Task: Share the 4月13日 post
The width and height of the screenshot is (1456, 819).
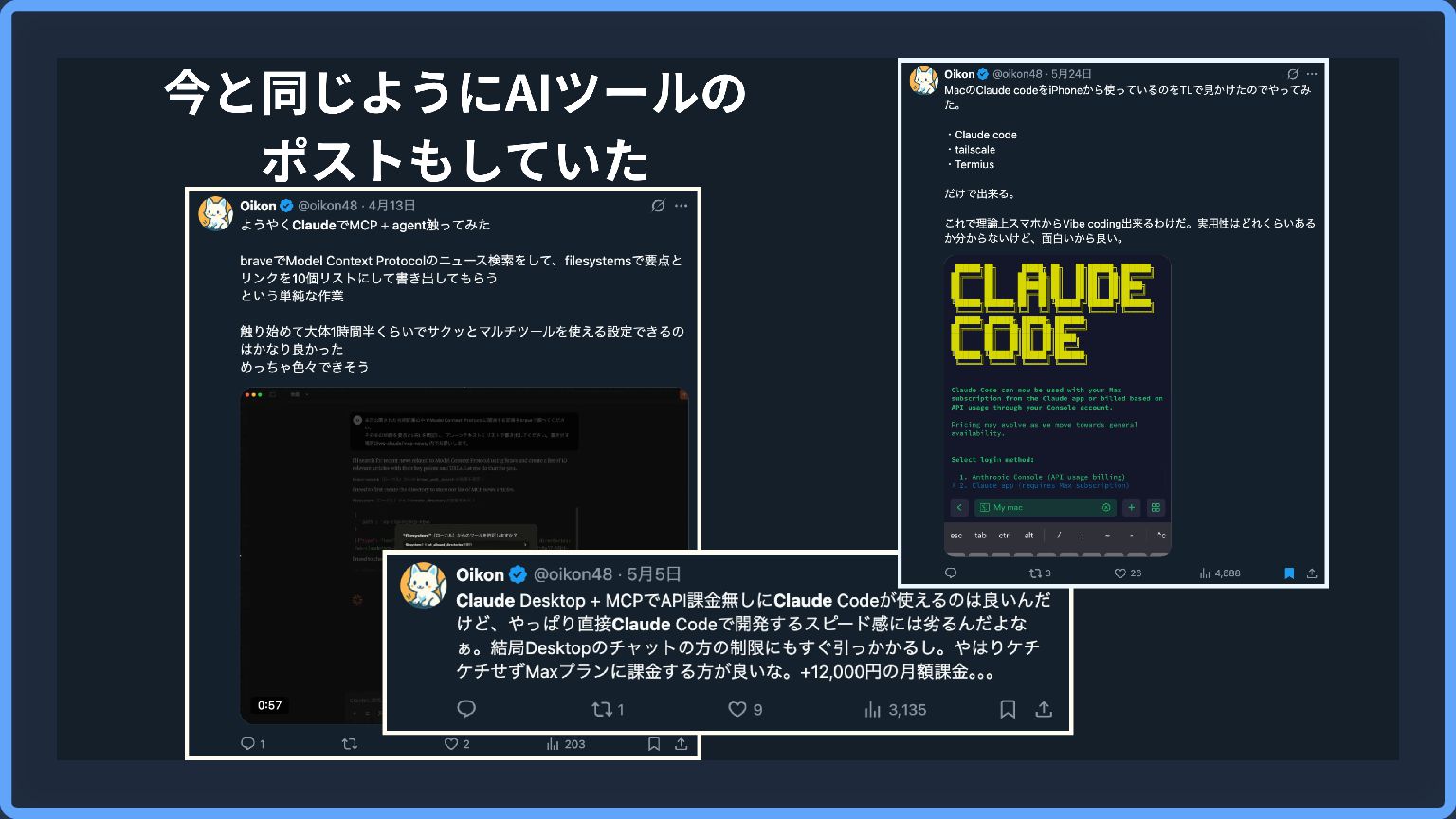Action: coord(681,744)
